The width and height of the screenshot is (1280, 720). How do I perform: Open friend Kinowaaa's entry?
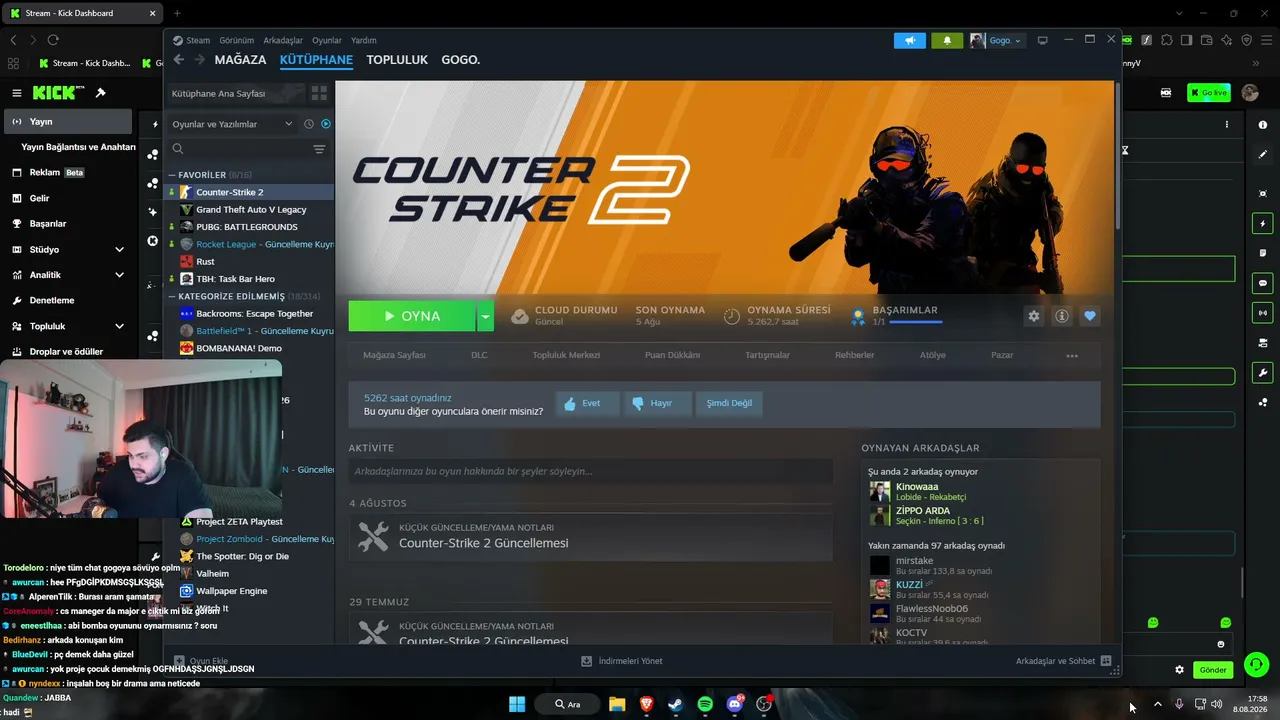click(x=980, y=492)
